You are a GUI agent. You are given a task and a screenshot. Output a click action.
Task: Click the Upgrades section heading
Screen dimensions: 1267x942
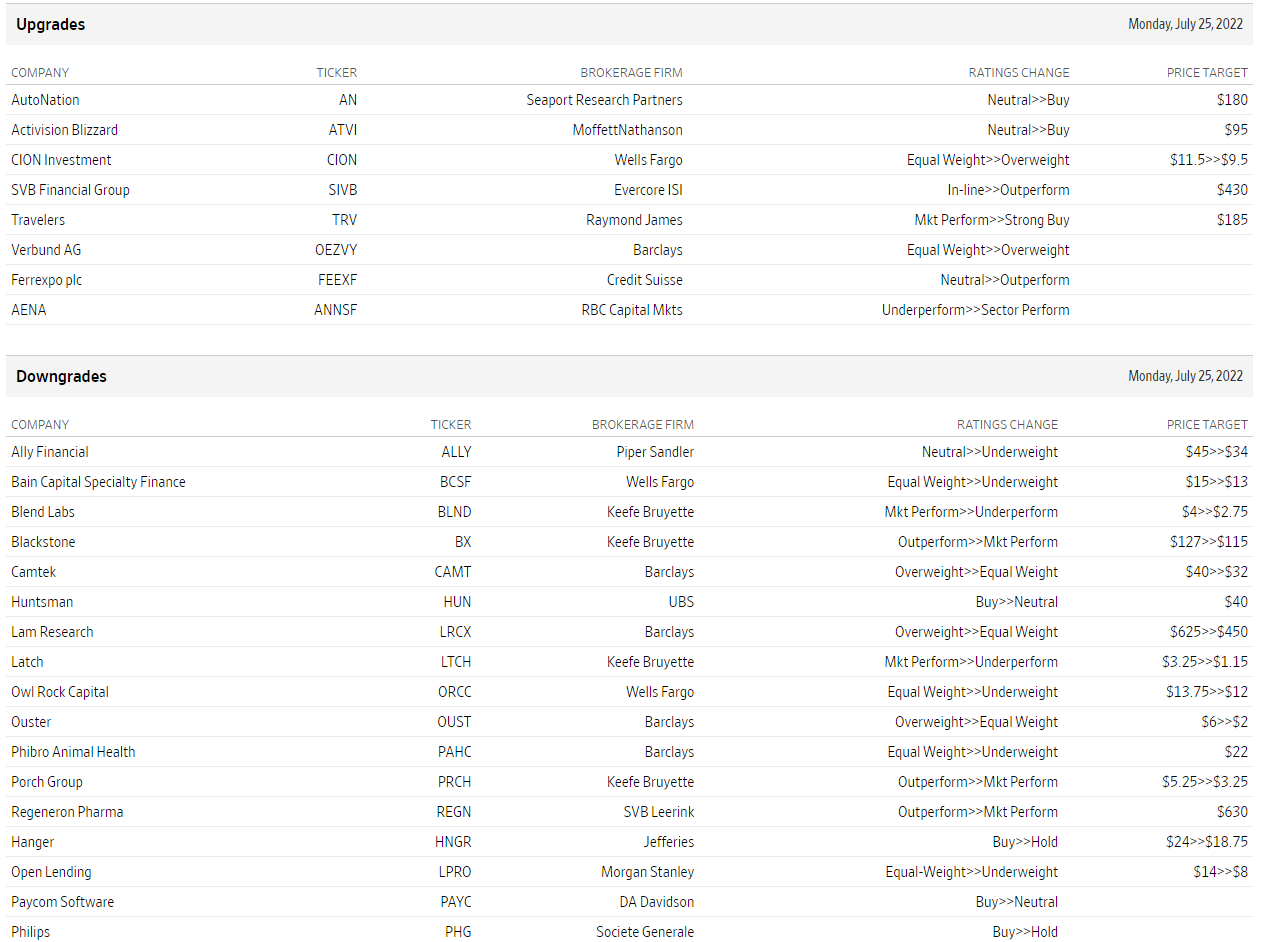(x=51, y=24)
